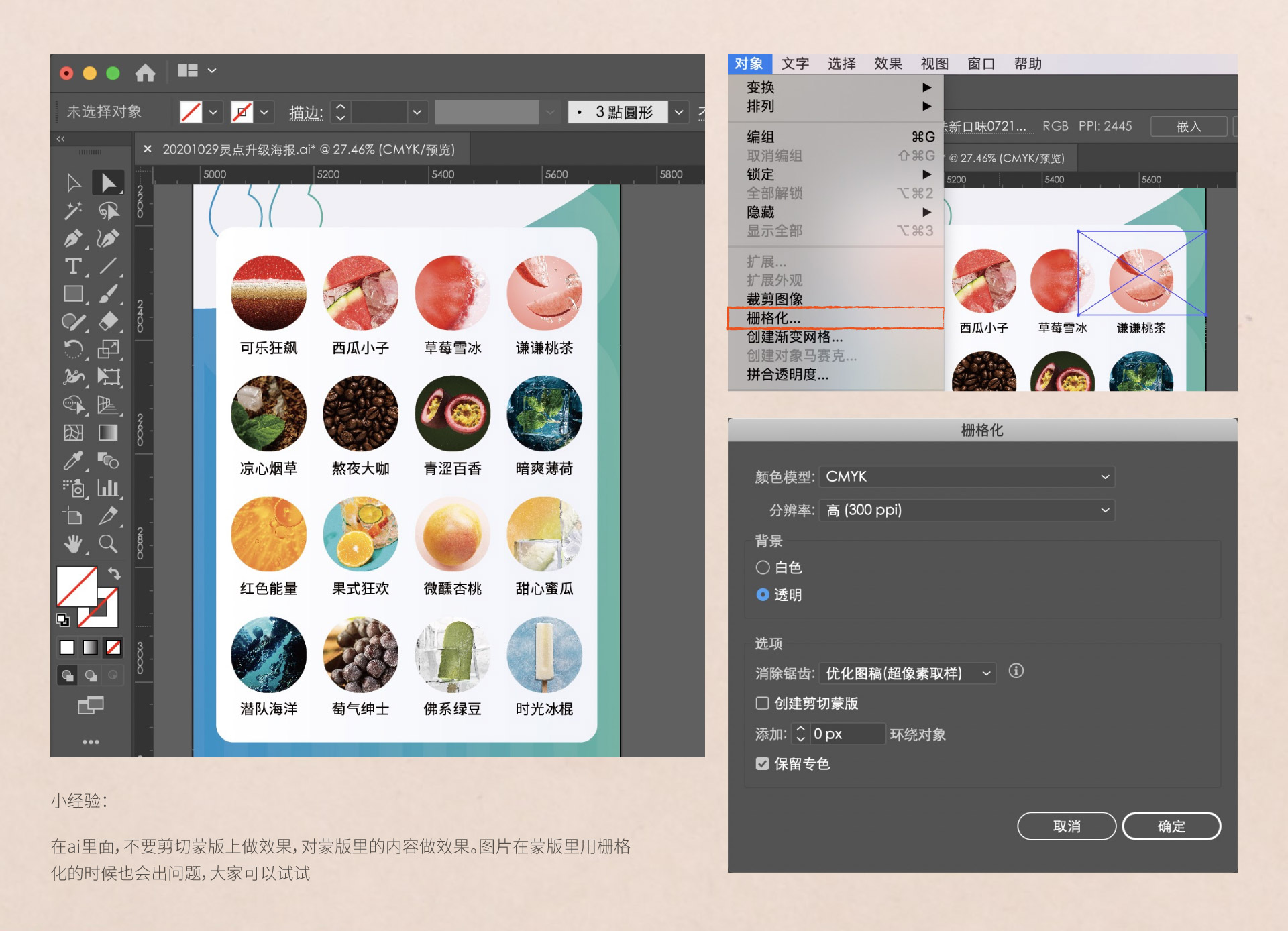
Task: Choose 栅格化... from the 对象 menu
Action: (x=773, y=318)
